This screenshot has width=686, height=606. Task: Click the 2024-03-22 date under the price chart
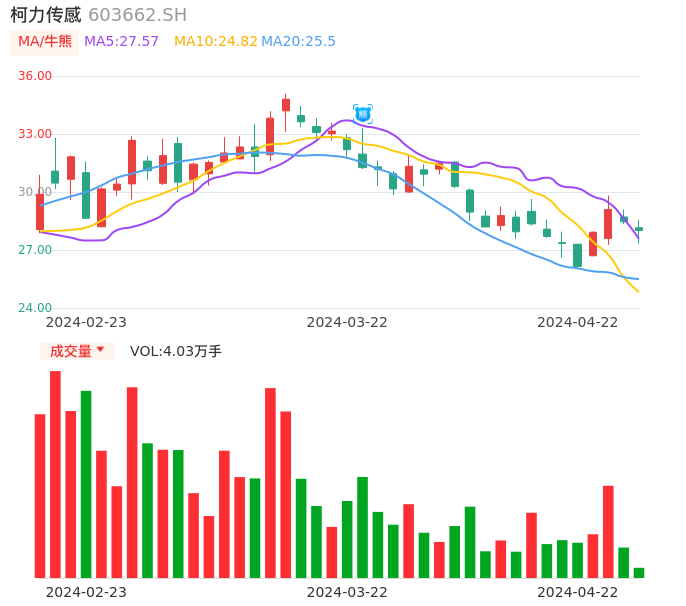click(347, 322)
